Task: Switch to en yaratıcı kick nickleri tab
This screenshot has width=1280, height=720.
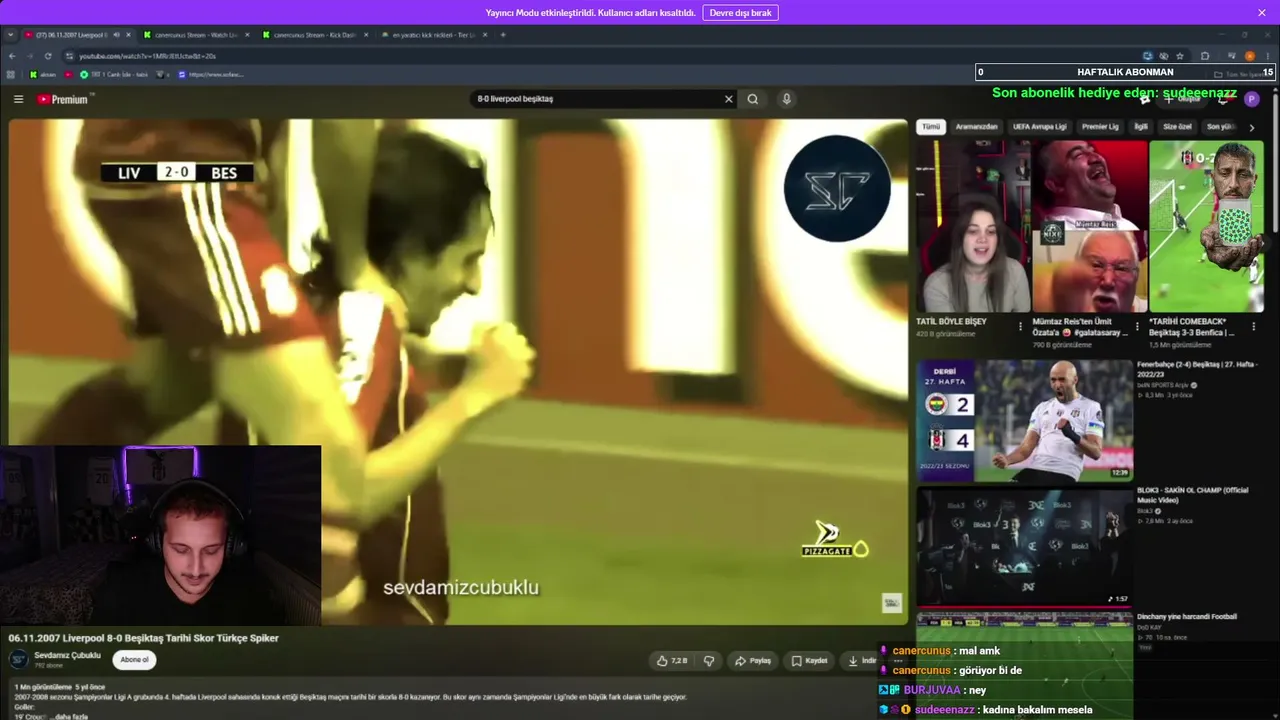Action: (x=433, y=35)
